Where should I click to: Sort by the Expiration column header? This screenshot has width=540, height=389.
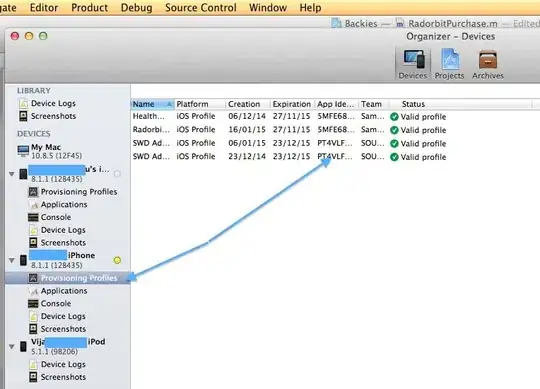pos(292,104)
